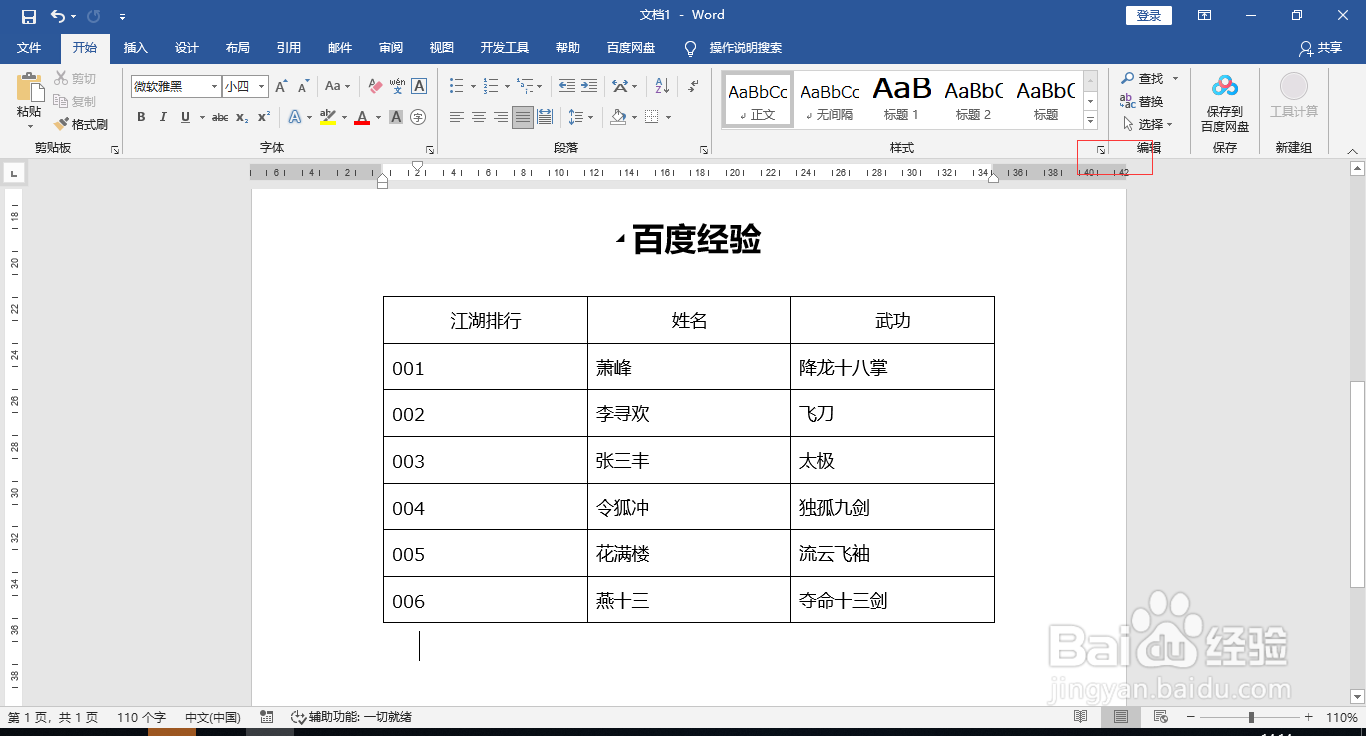Click the 登录 button in the title bar
The image size is (1366, 736).
click(x=1147, y=15)
